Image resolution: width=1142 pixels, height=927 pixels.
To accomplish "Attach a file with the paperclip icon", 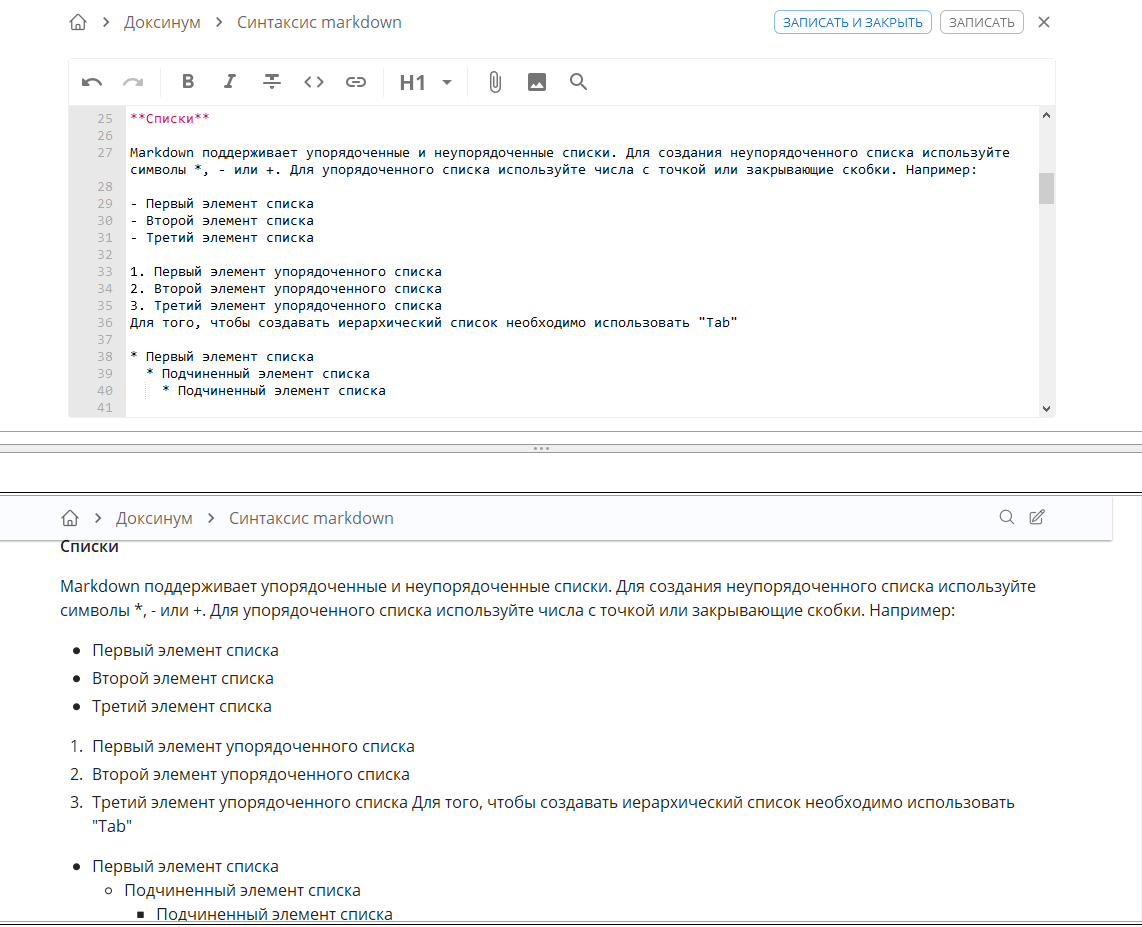I will tap(494, 82).
